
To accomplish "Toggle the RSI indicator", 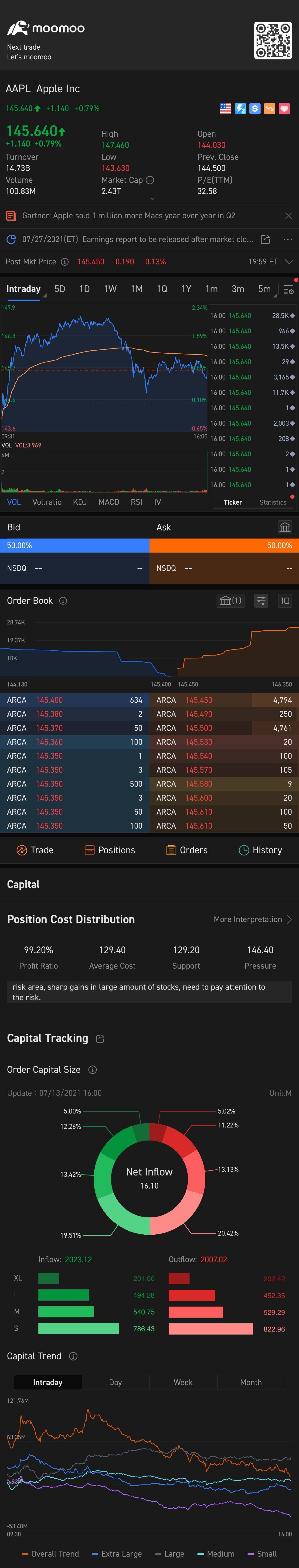I will (x=136, y=502).
